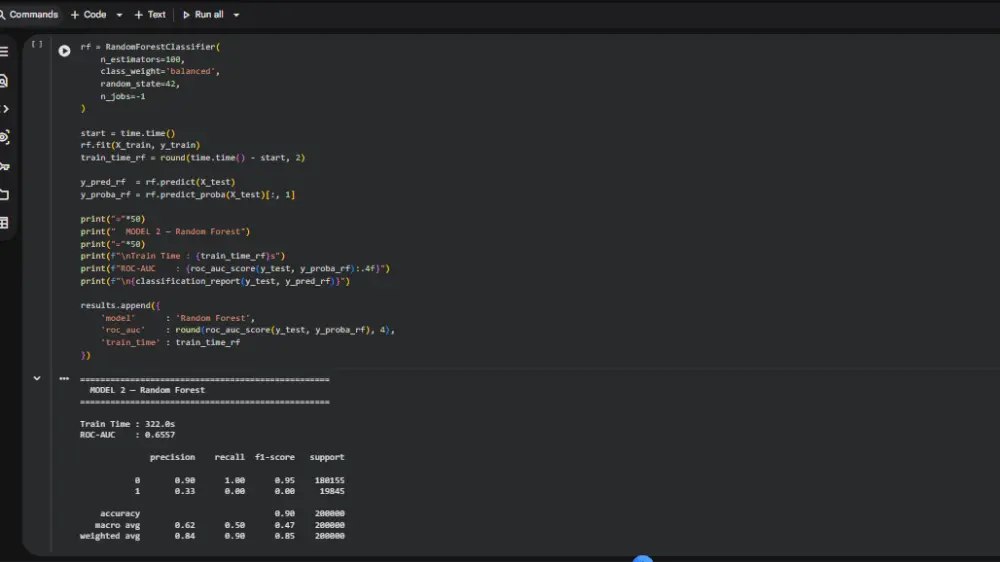
Task: Click the ROC-AUC 0.6557 output value
Action: [x=159, y=435]
